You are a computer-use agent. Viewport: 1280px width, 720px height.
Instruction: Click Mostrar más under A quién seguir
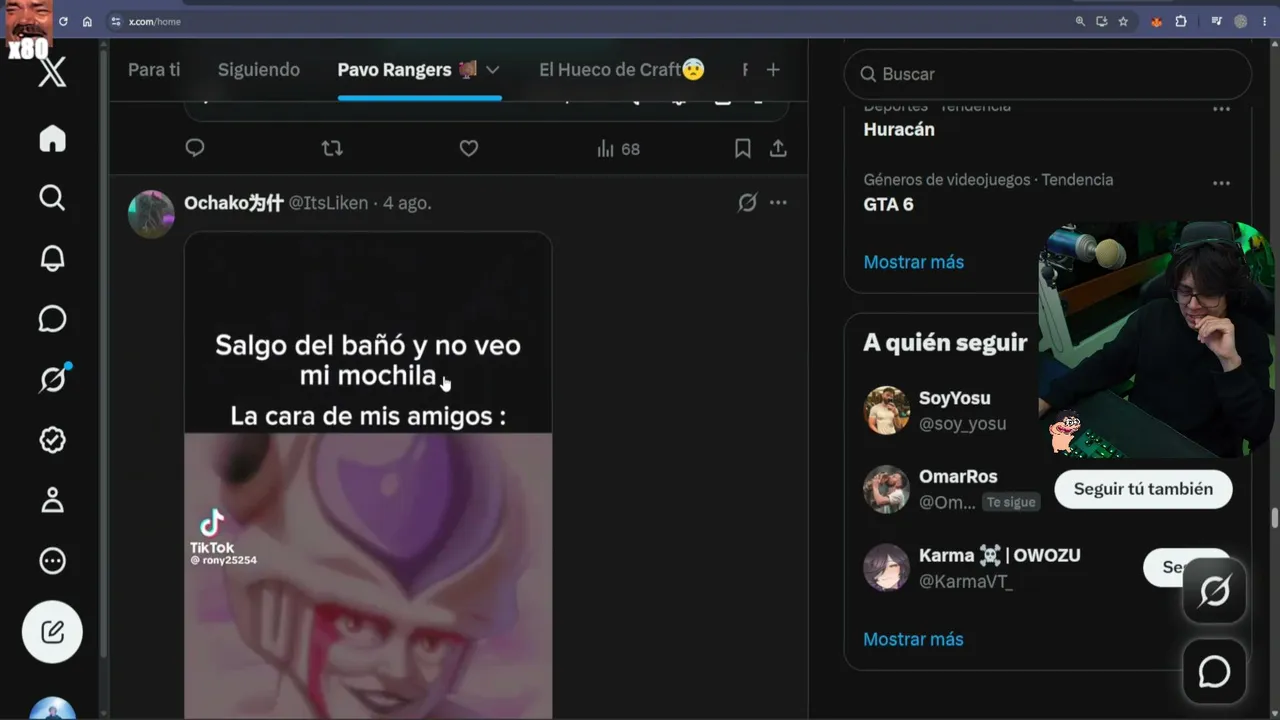coord(914,639)
